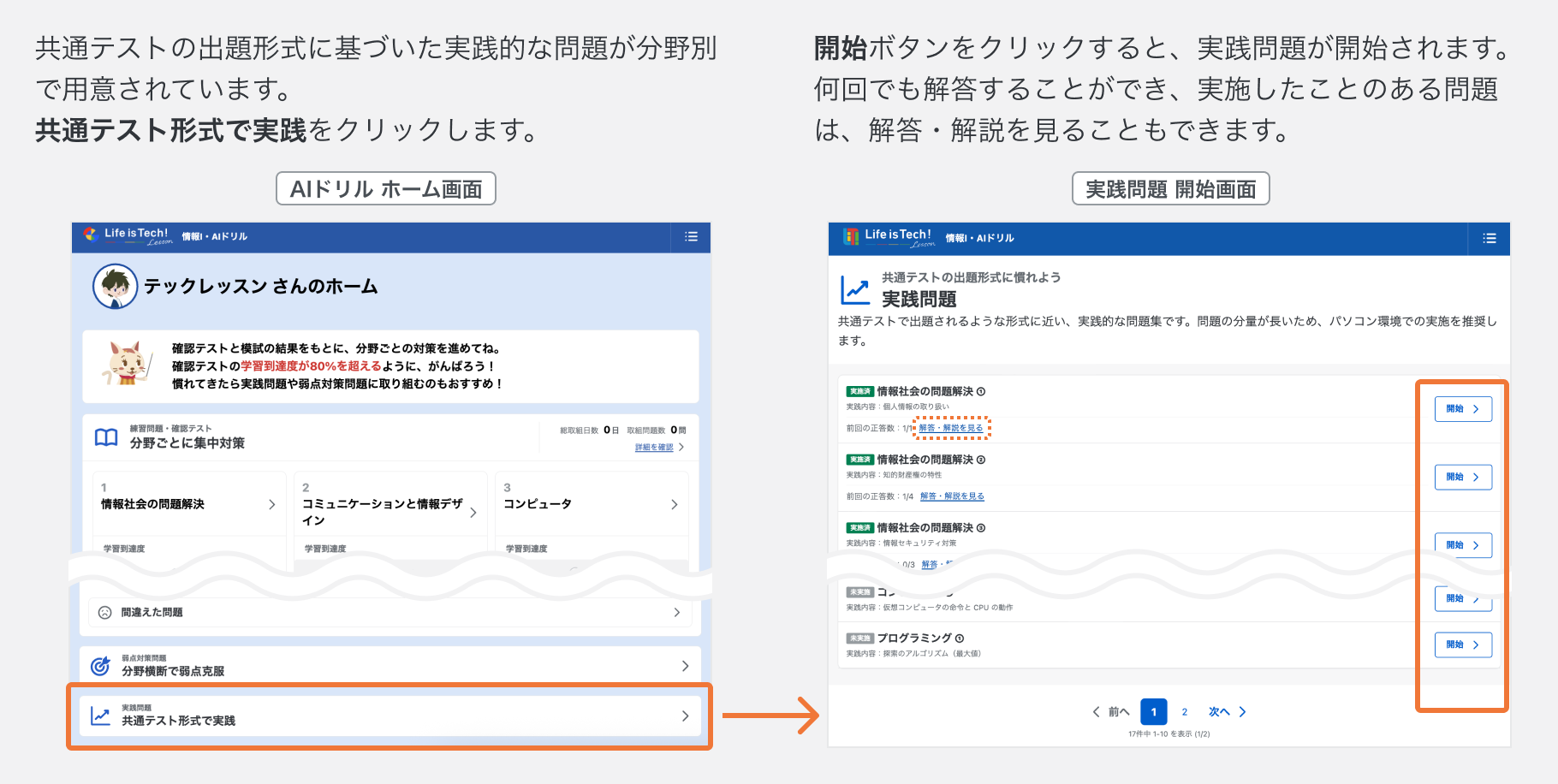1558x784 pixels.
Task: Expand the コンピュータ card chevron
Action: click(675, 505)
